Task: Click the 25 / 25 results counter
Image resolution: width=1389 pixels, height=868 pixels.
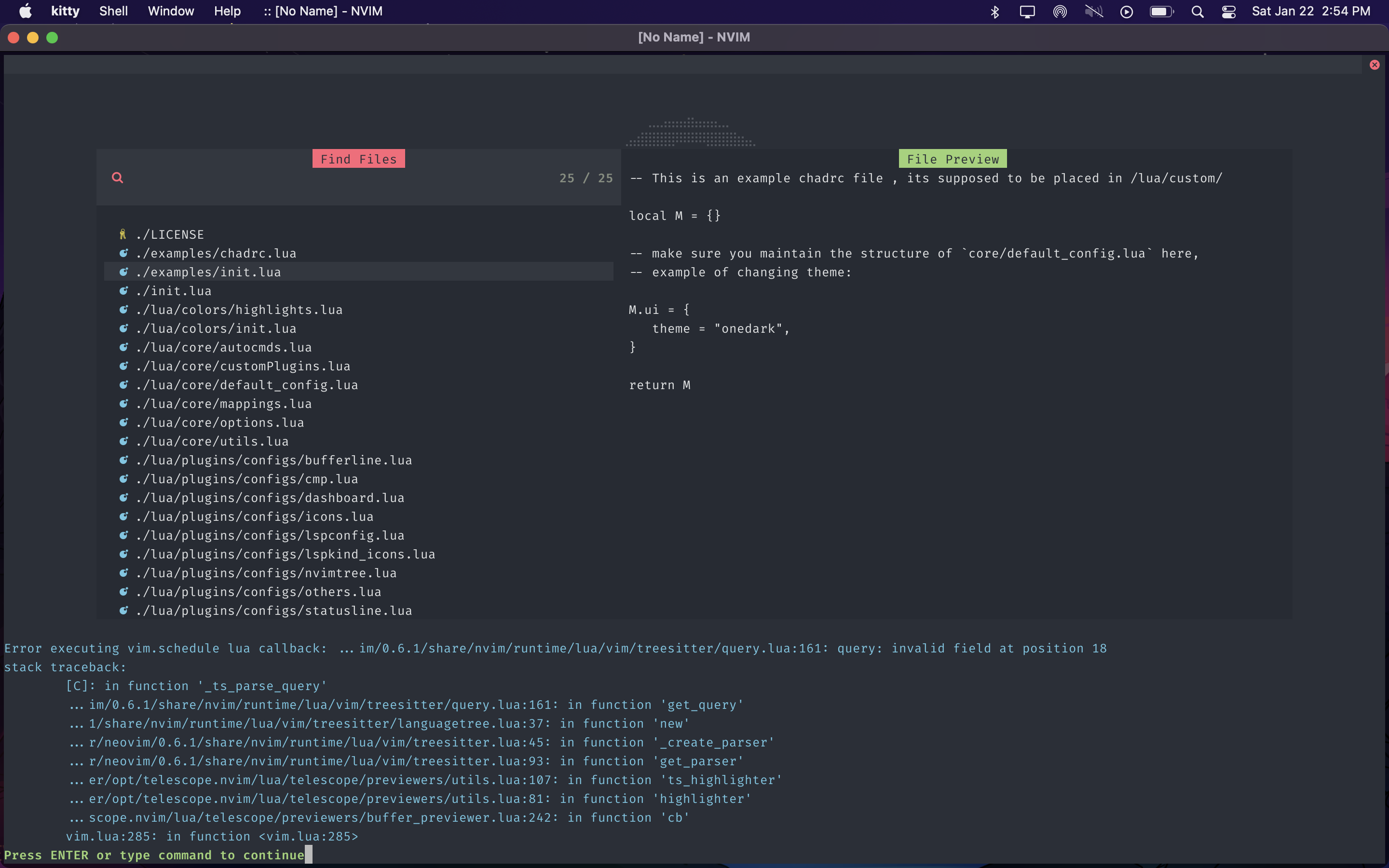Action: (x=586, y=178)
